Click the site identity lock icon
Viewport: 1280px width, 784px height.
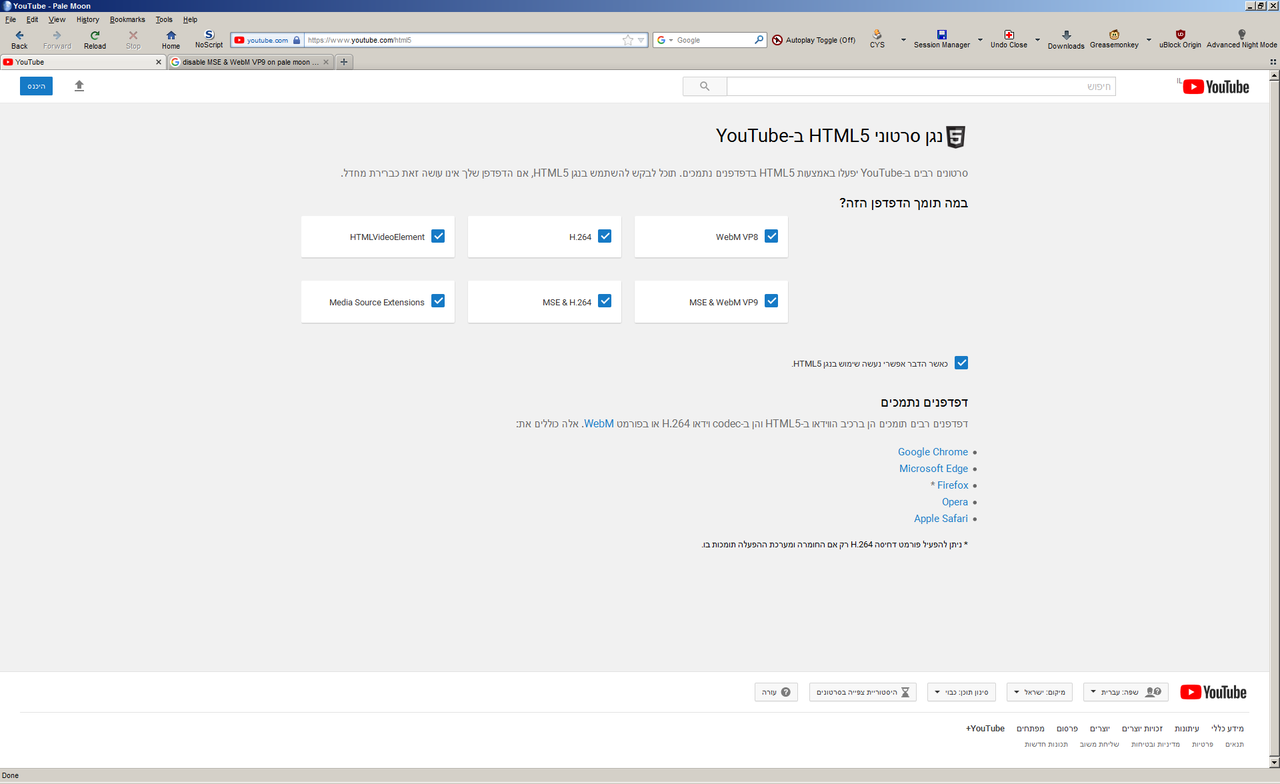(297, 40)
